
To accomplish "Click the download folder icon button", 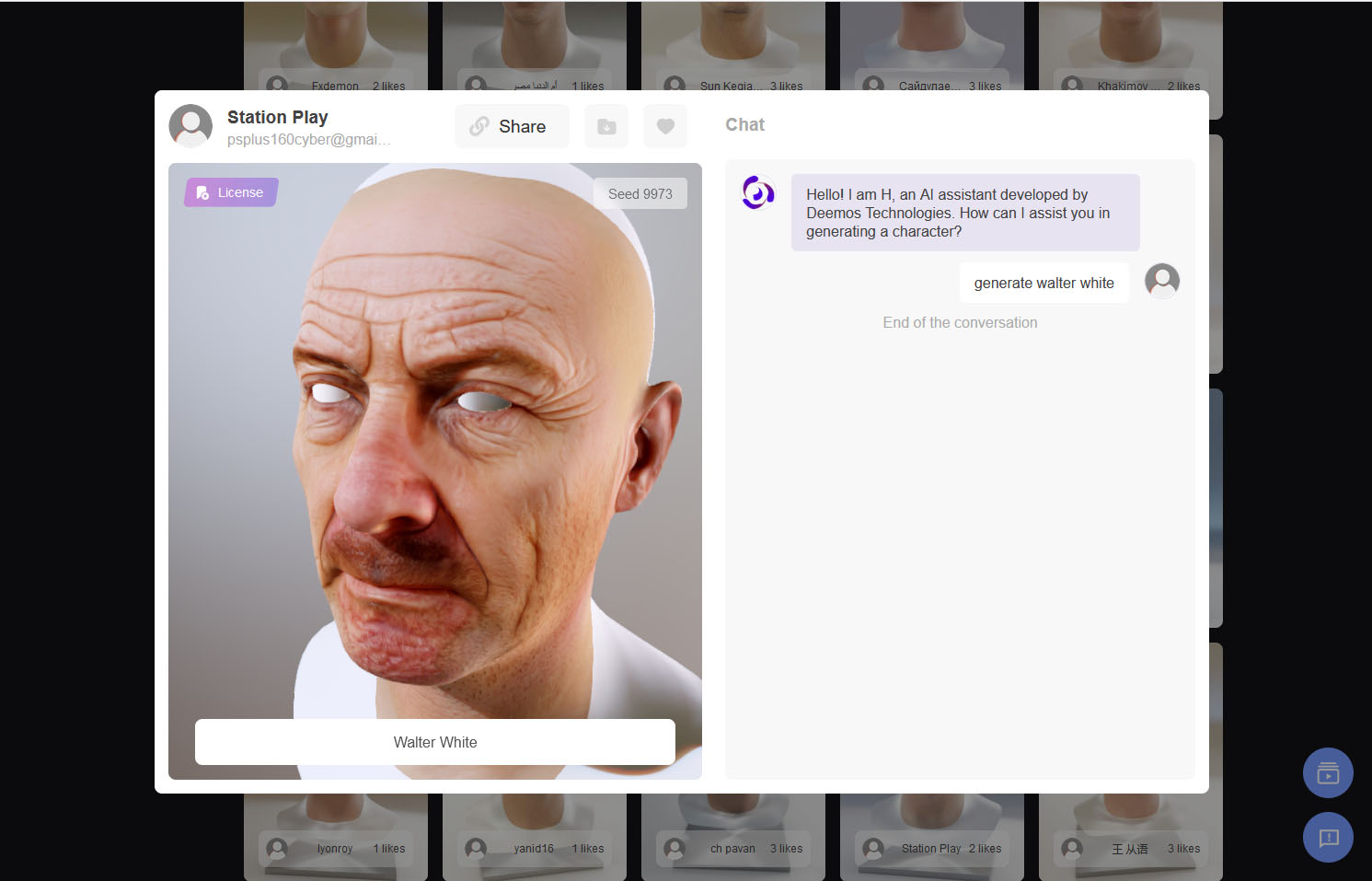I will 606,126.
